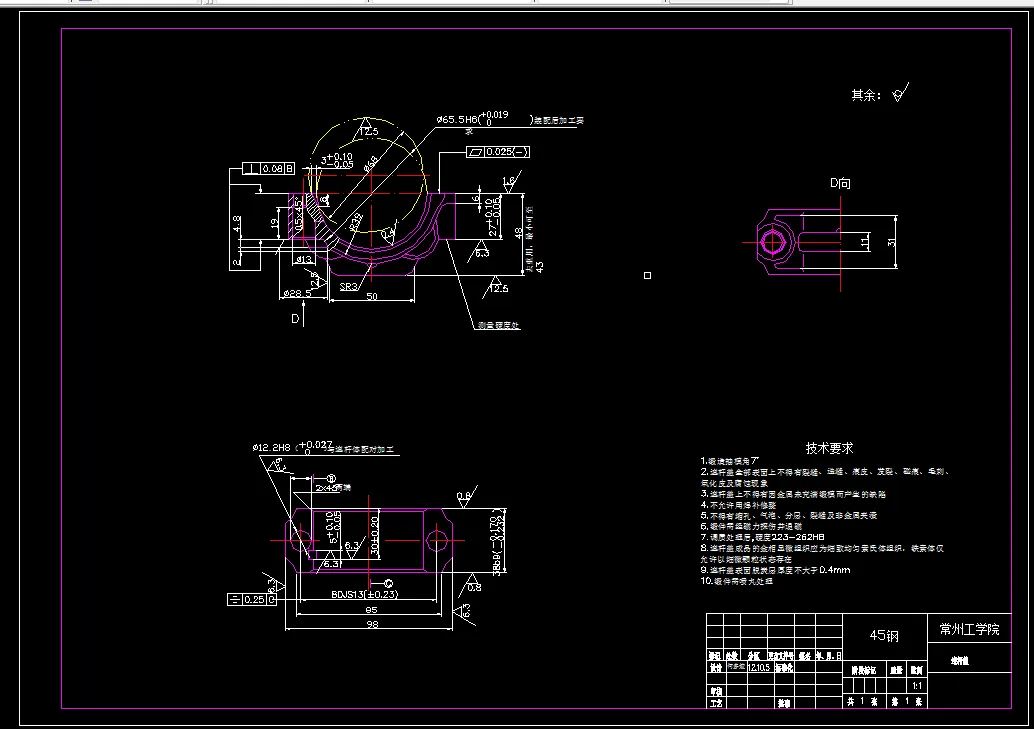Screen dimensions: 1034x729
Task: Click the ø13 hole dimension
Action: pyautogui.click(x=303, y=259)
